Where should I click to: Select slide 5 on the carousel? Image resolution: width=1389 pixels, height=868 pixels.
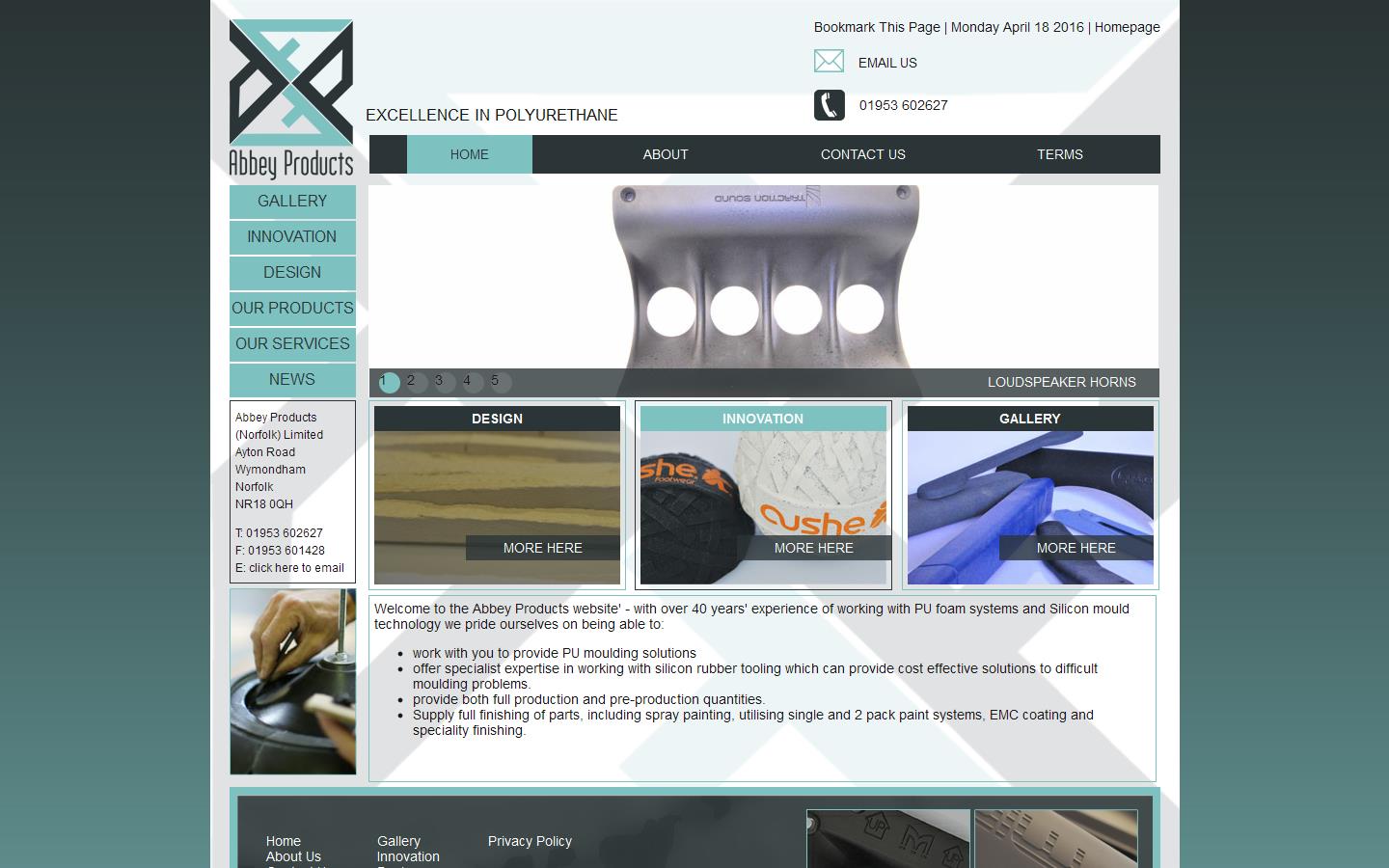(496, 382)
